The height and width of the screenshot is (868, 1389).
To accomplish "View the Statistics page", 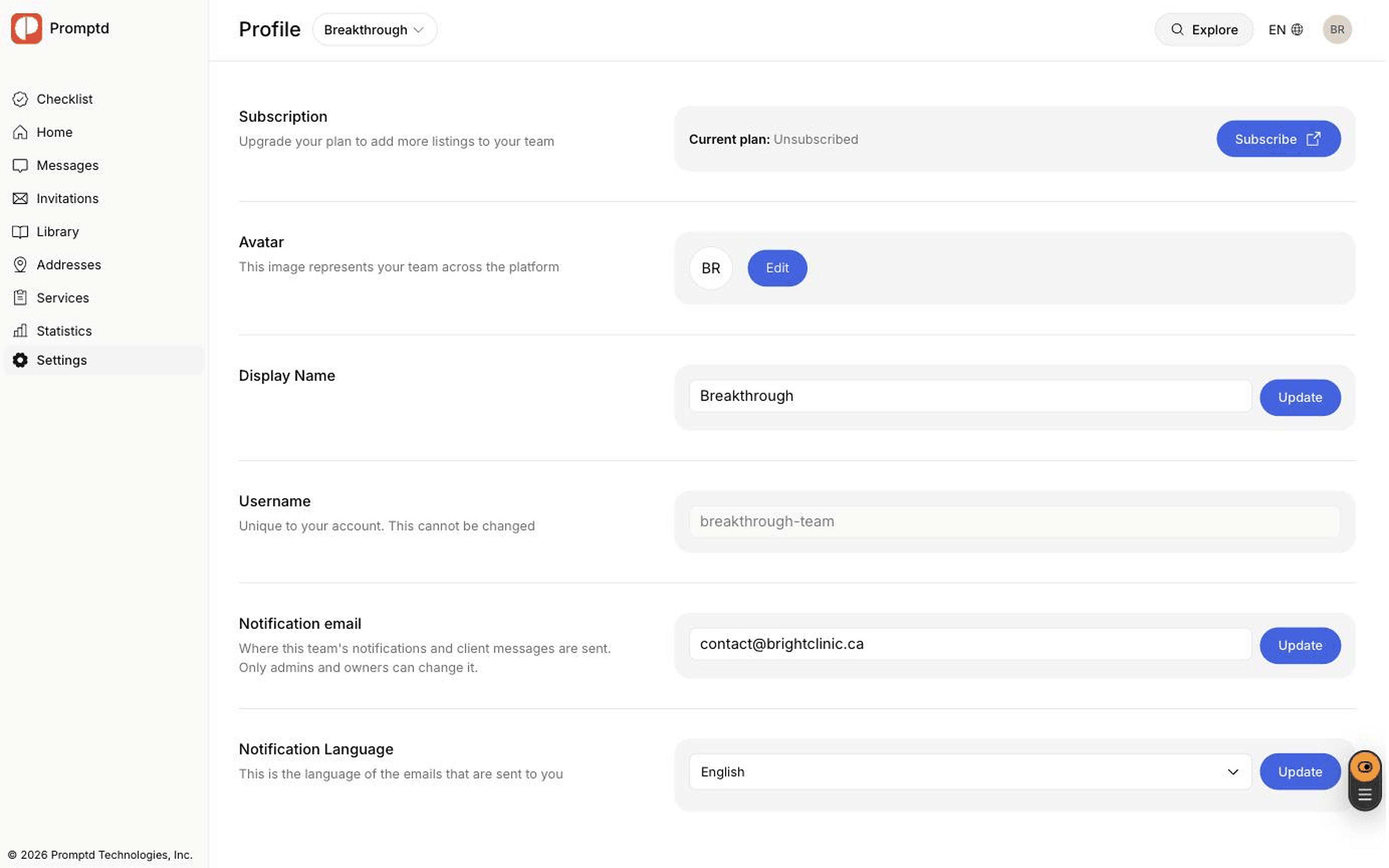I will pyautogui.click(x=105, y=331).
